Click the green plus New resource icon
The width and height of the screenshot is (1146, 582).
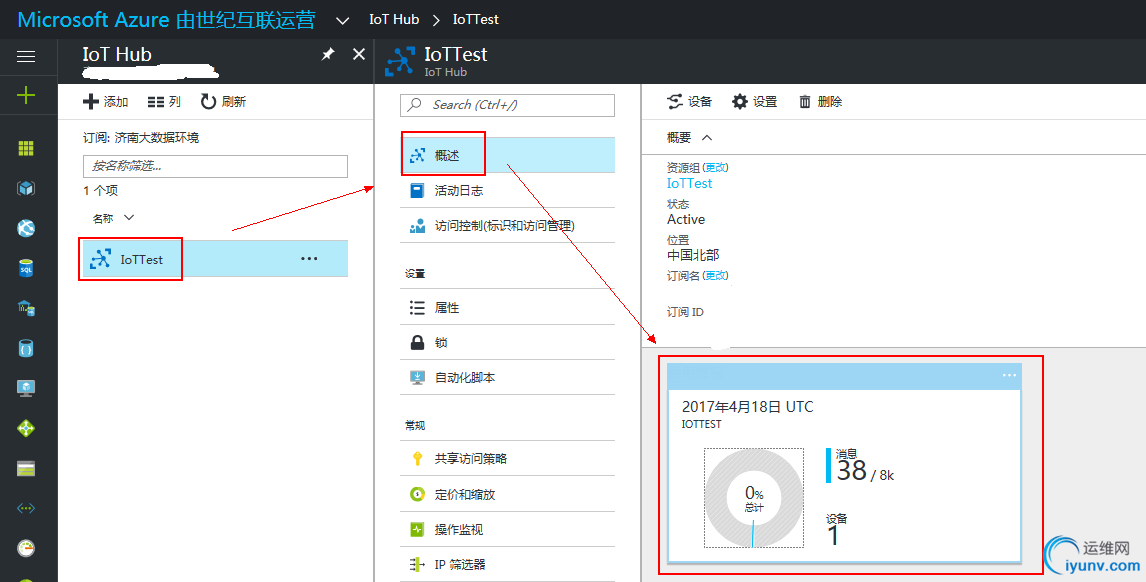click(26, 95)
